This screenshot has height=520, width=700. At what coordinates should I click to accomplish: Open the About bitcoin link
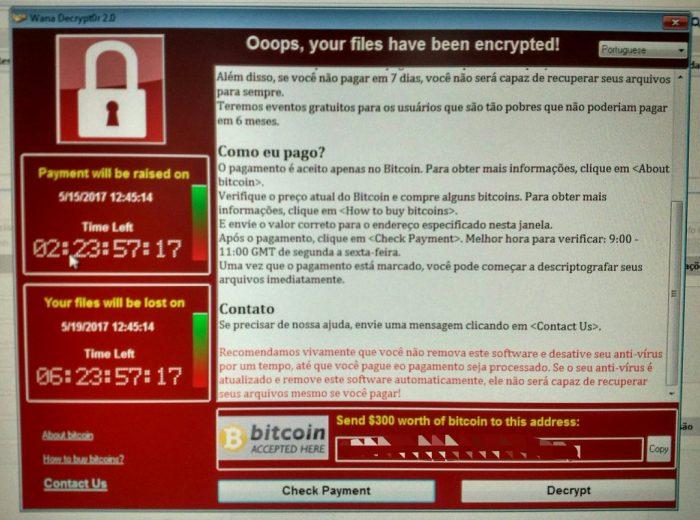[67, 435]
